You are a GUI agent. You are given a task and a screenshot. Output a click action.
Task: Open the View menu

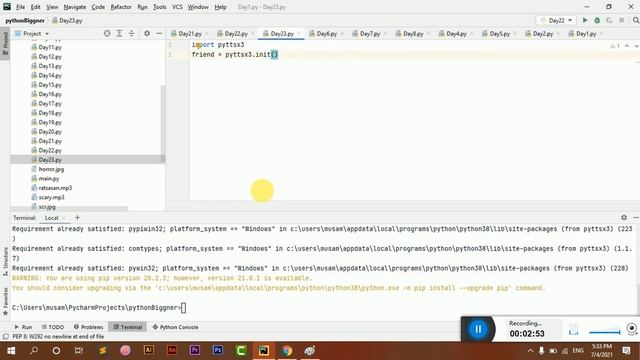pos(52,7)
